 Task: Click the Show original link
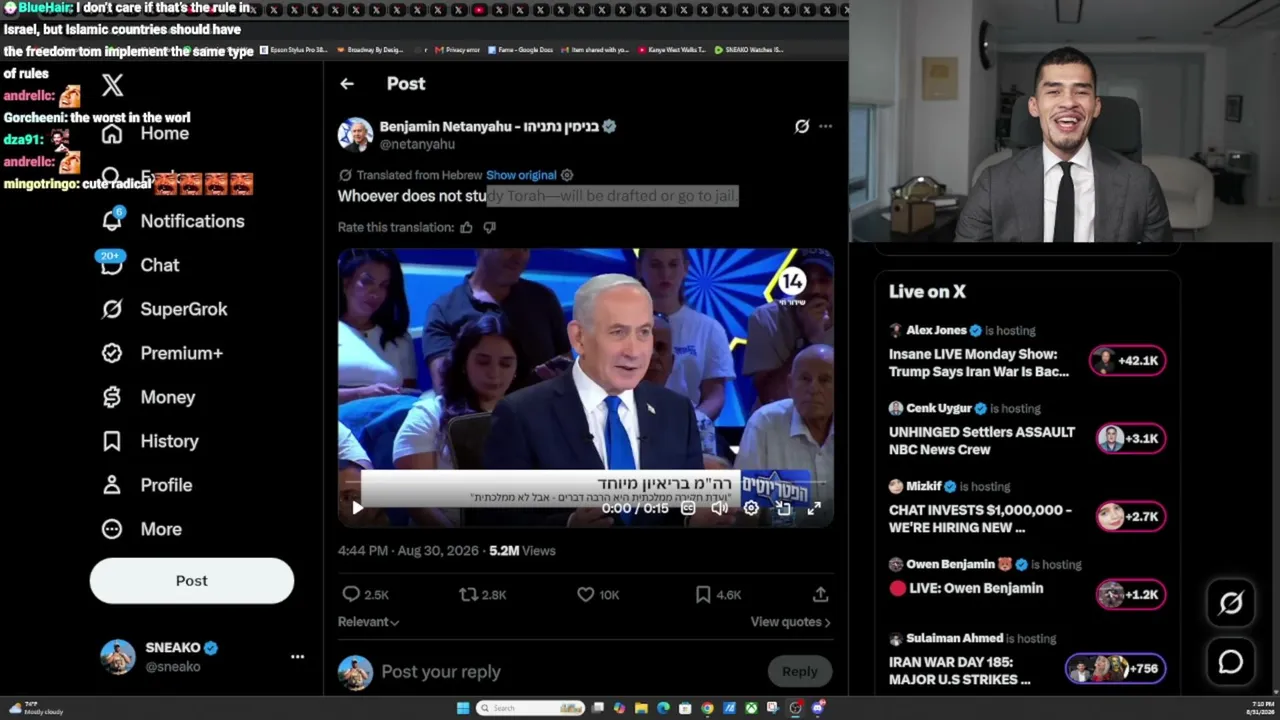(x=521, y=175)
